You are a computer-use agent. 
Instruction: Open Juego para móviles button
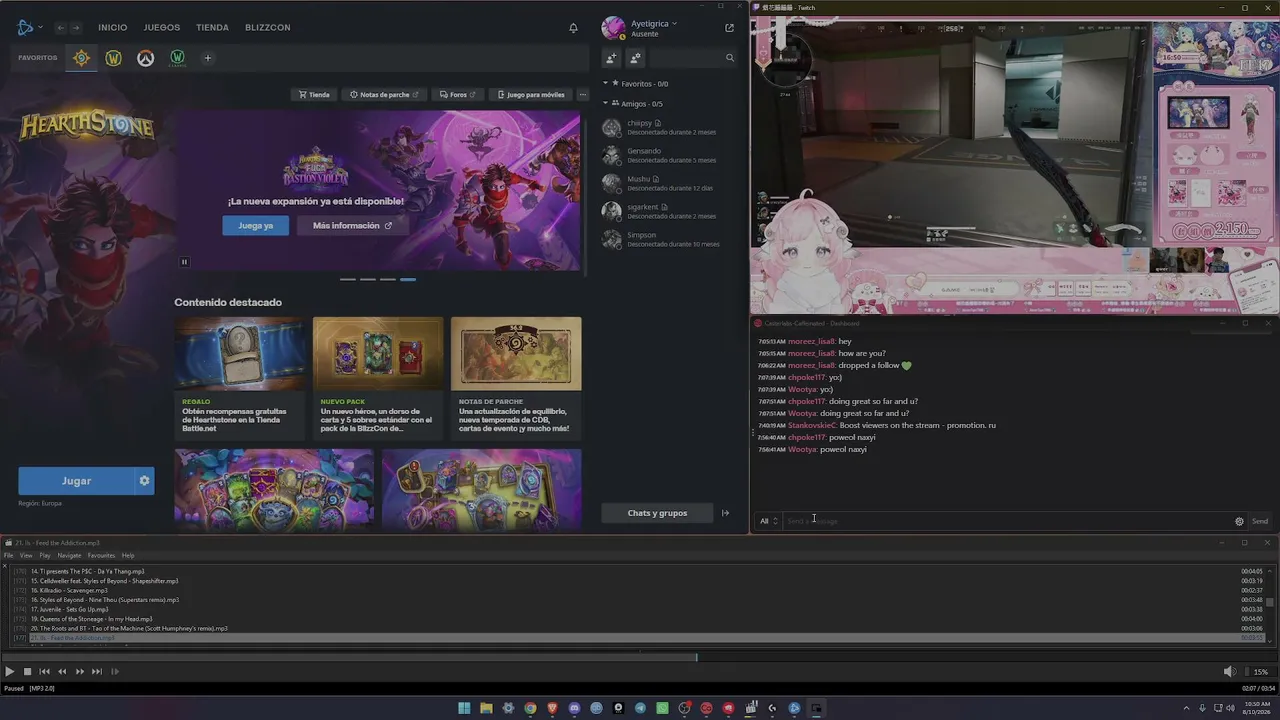pyautogui.click(x=530, y=95)
